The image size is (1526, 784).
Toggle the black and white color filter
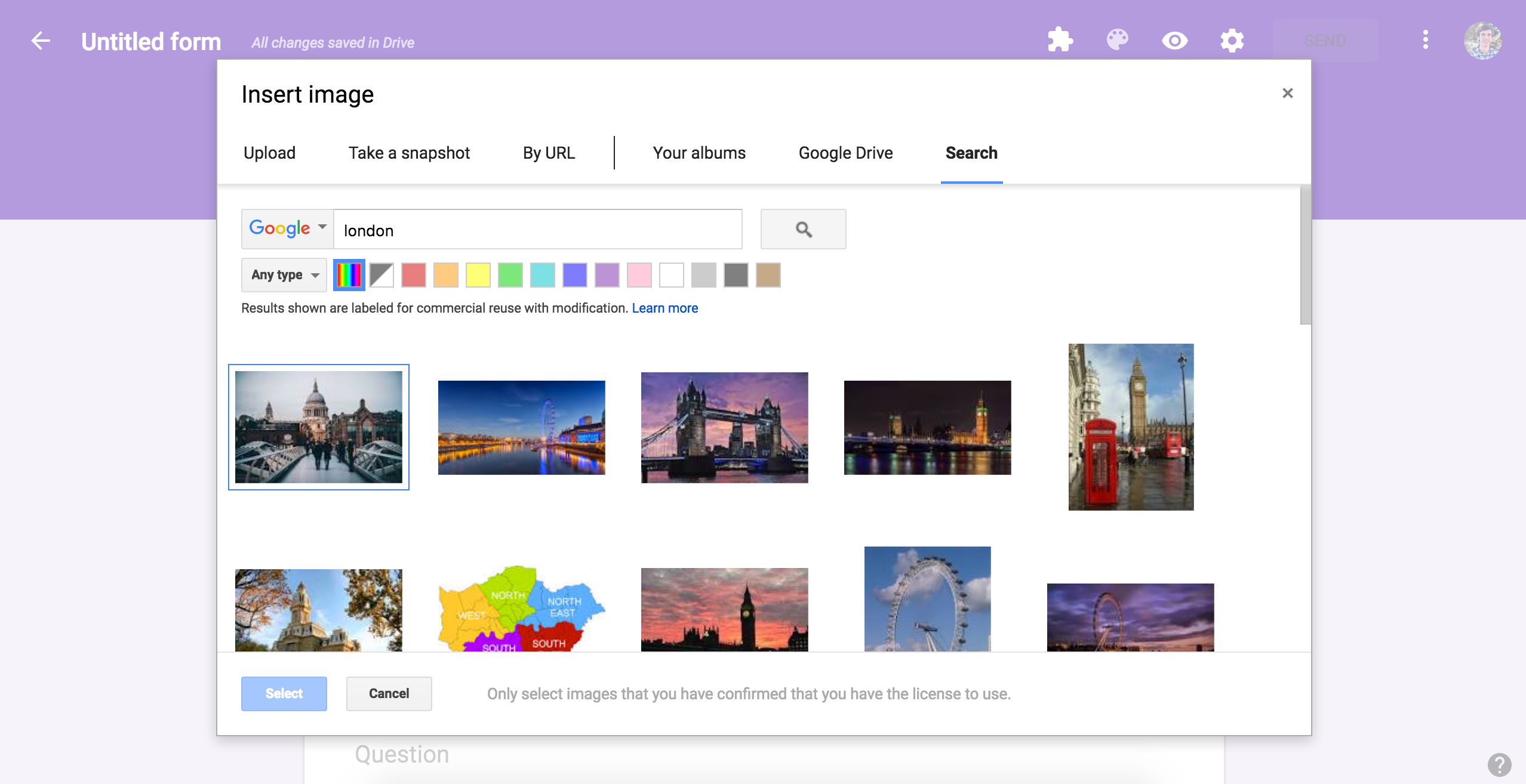point(381,275)
